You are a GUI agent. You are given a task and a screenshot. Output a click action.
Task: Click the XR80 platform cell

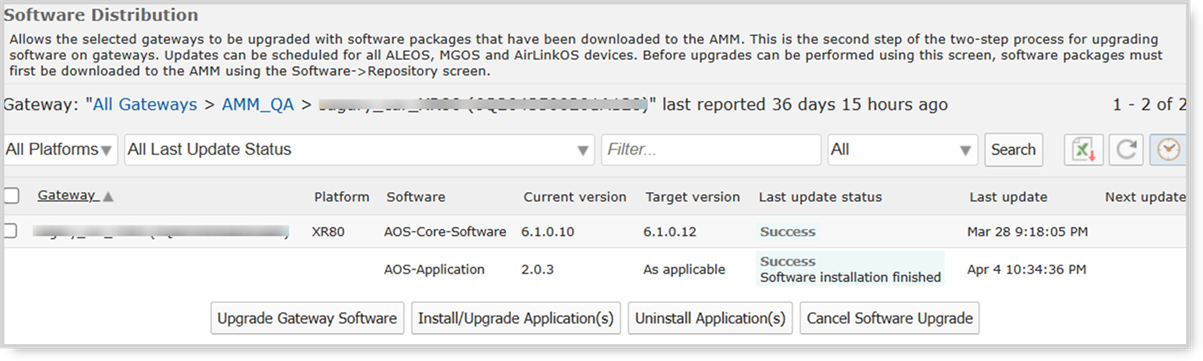tap(328, 232)
